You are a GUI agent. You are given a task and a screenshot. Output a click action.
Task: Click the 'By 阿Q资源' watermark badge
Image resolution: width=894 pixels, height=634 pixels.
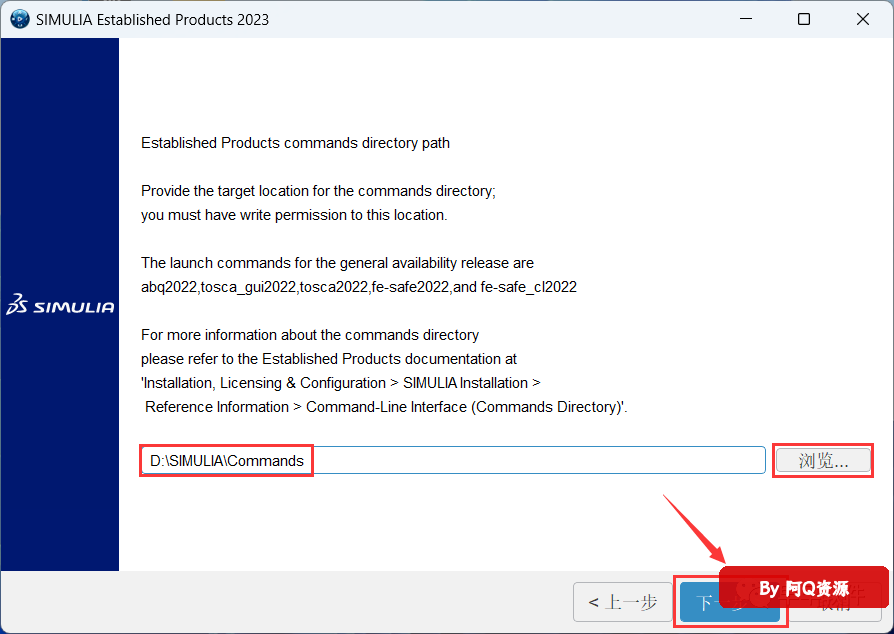pos(803,588)
